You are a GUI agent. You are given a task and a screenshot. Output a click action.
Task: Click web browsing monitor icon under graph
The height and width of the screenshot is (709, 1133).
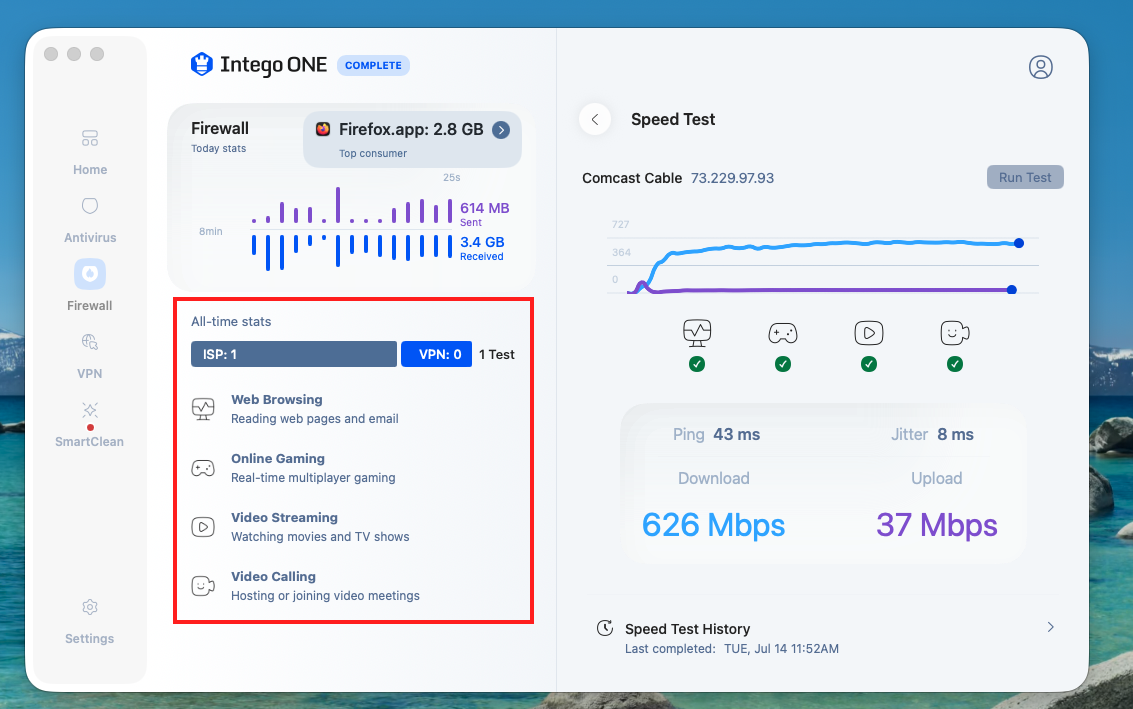[x=697, y=333]
